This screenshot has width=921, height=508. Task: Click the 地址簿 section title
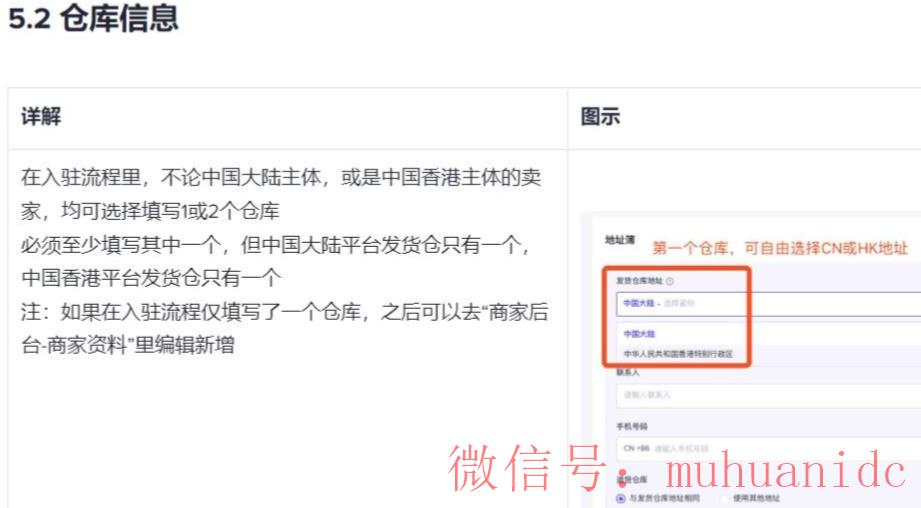(x=617, y=242)
